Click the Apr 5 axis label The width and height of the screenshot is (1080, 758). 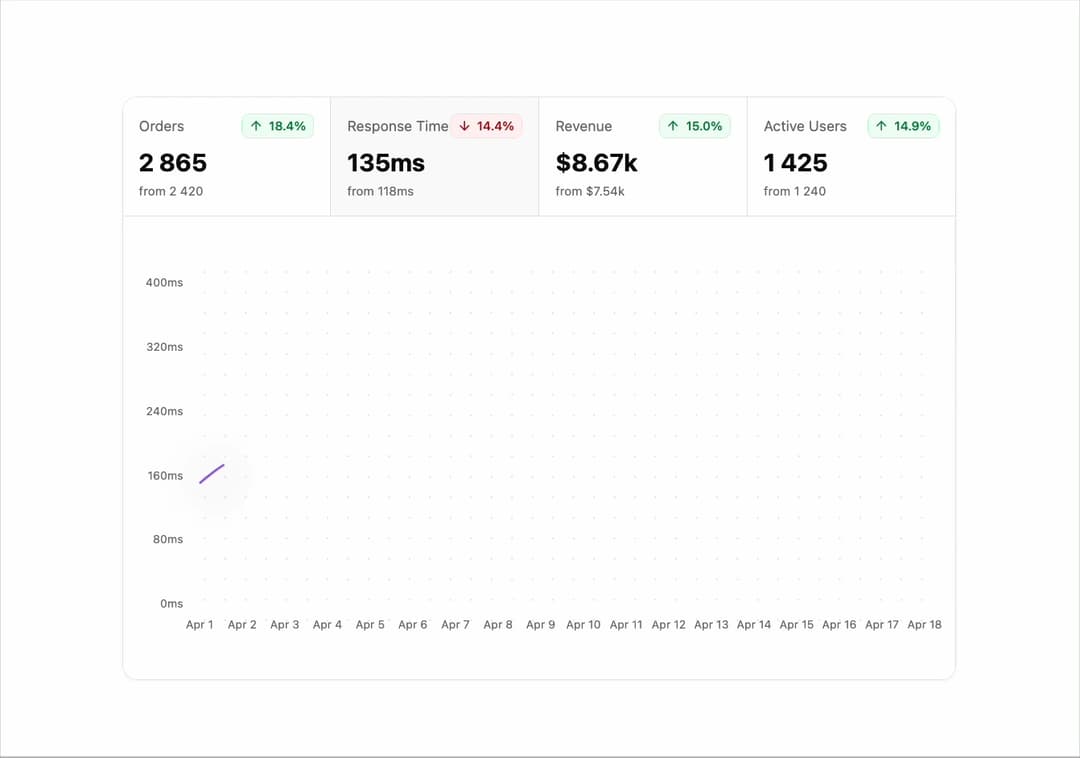(370, 624)
